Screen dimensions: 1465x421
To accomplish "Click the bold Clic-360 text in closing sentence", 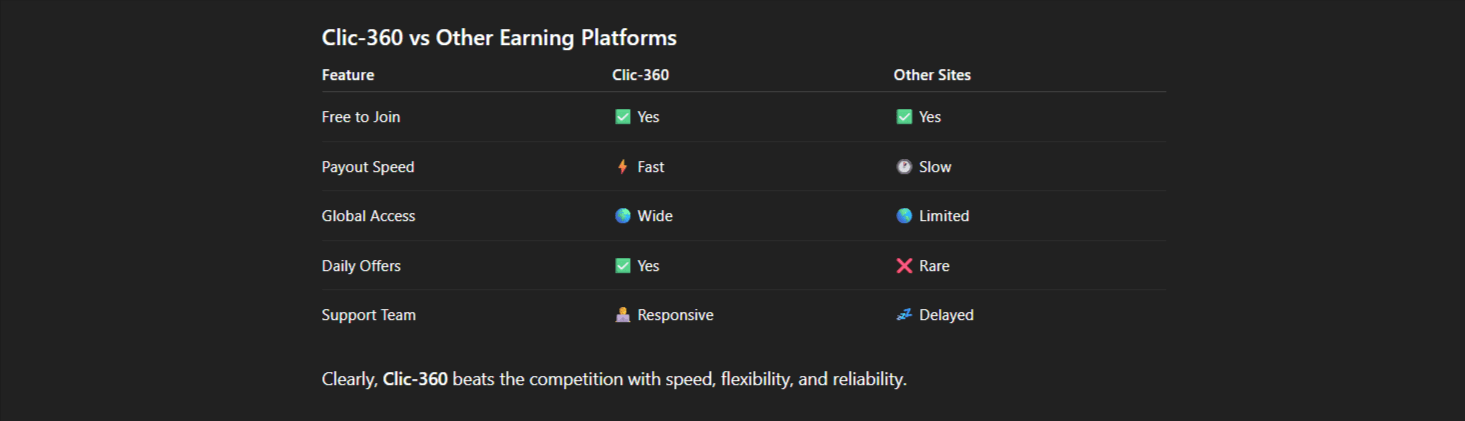I will 415,380.
